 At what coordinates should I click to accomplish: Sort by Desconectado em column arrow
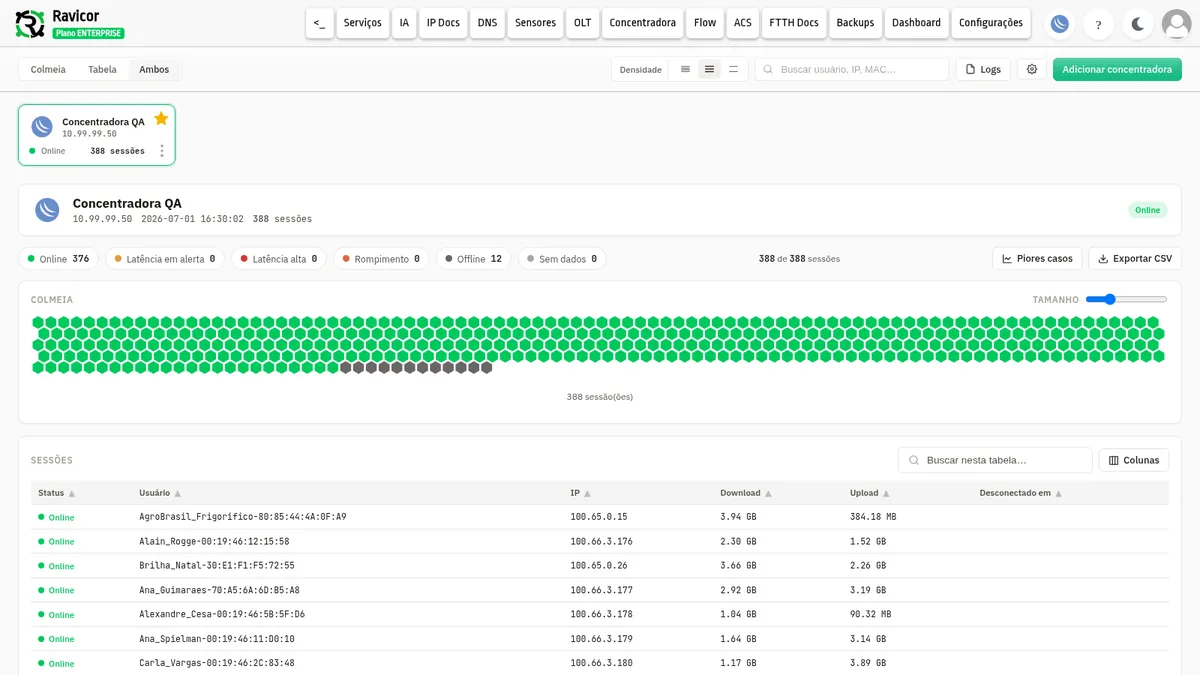[x=1058, y=494]
